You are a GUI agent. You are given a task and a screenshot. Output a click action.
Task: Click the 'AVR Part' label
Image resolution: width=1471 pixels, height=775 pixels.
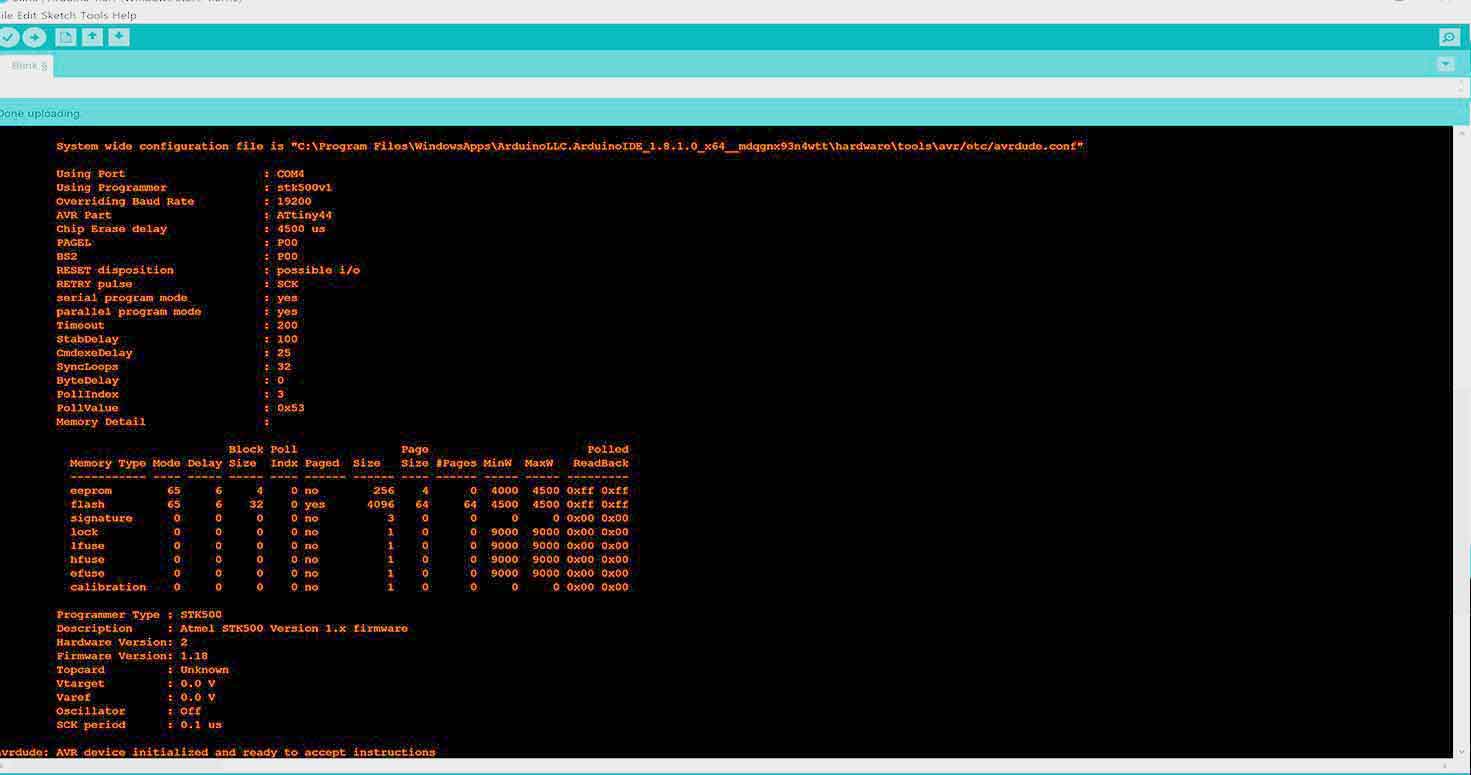pos(84,215)
